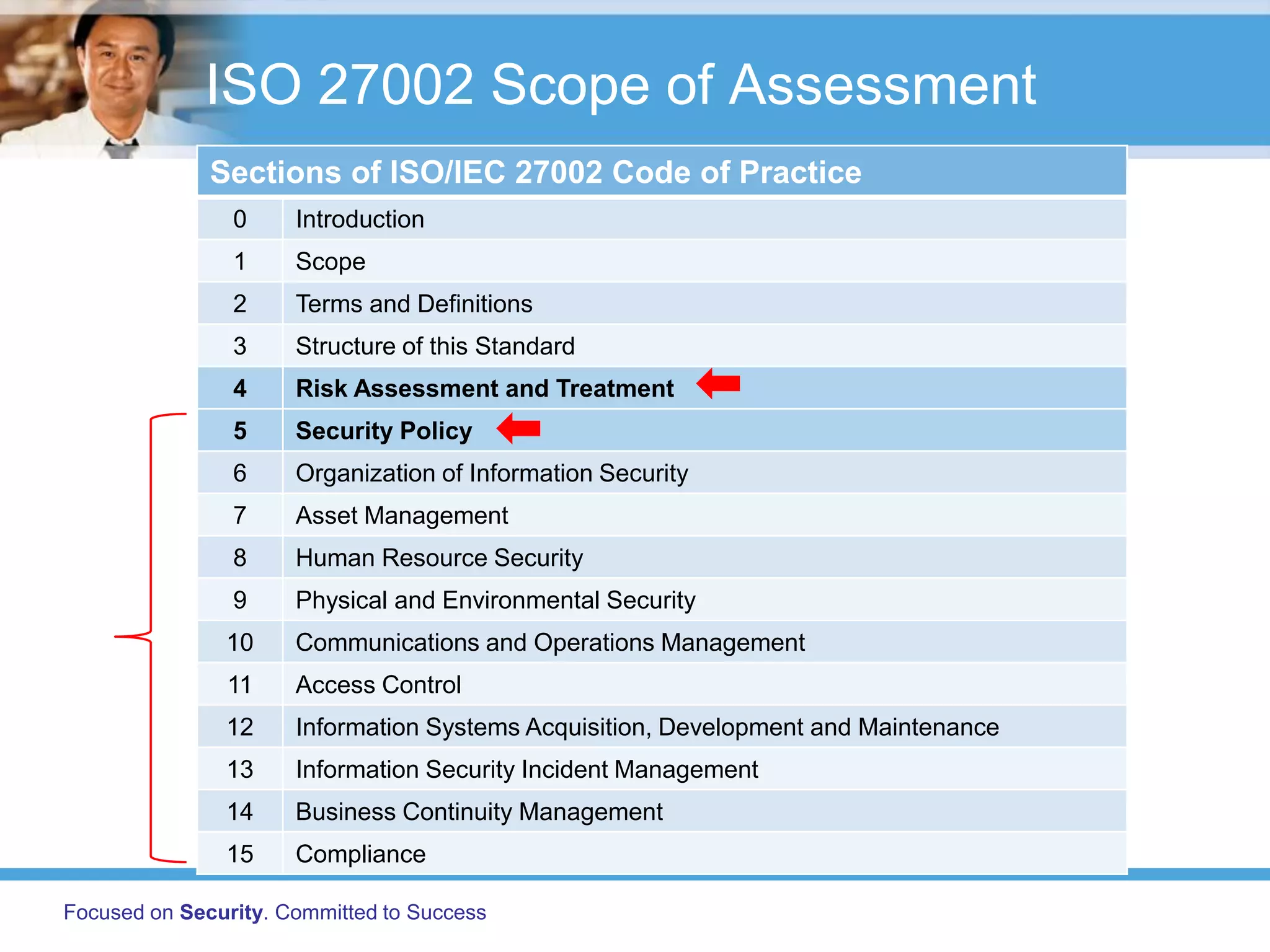Select 'Physical and Environmental Security' cell
This screenshot has height=952, width=1270.
point(704,600)
